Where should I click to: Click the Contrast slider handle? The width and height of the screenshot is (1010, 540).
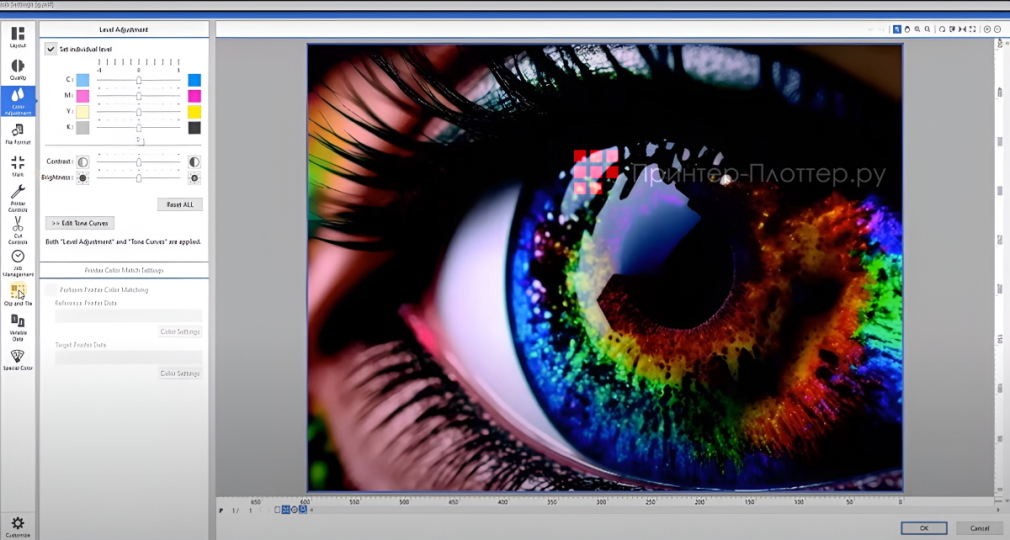pyautogui.click(x=139, y=162)
